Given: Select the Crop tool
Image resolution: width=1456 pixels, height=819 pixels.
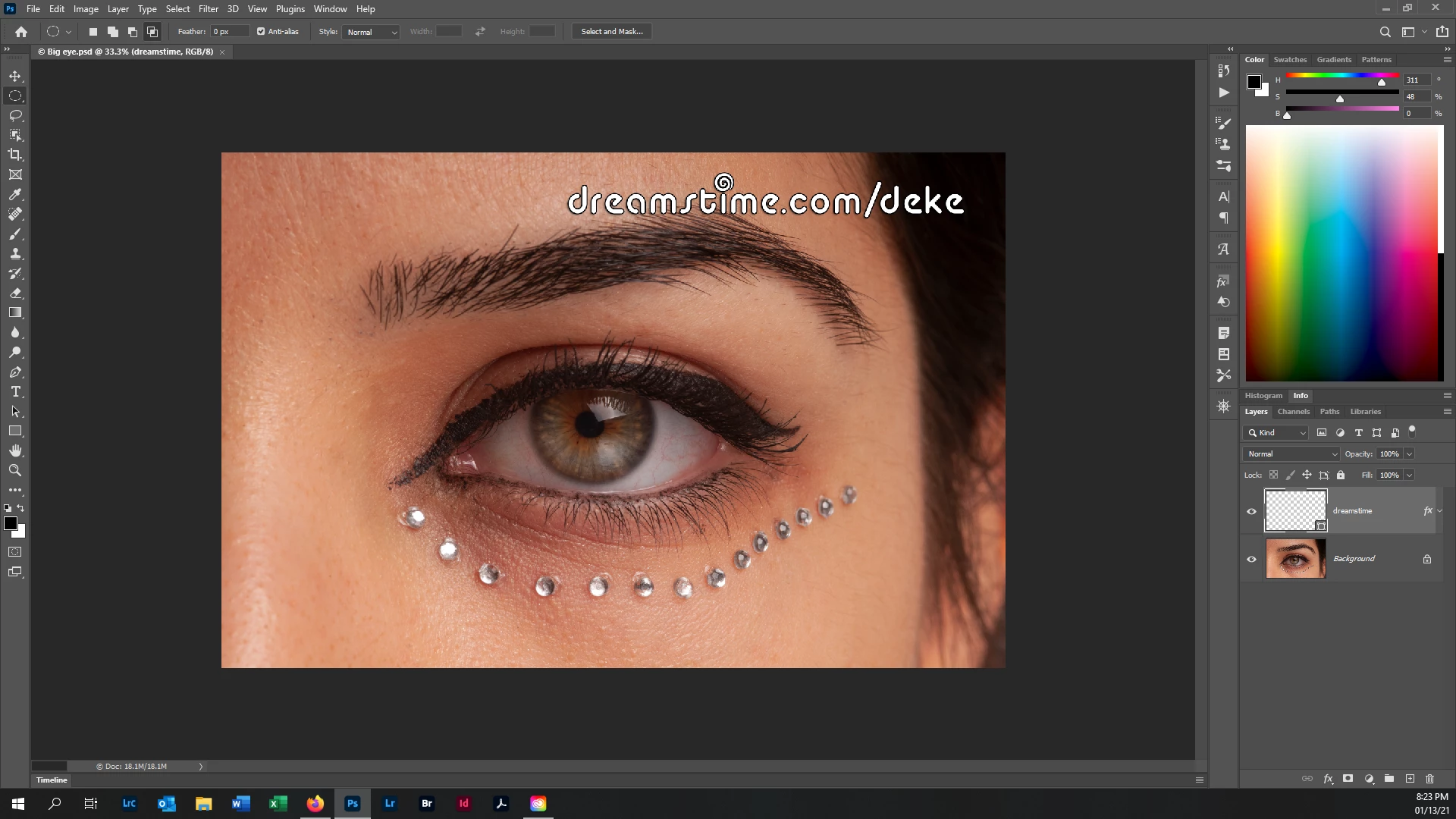Looking at the screenshot, I should (x=15, y=155).
